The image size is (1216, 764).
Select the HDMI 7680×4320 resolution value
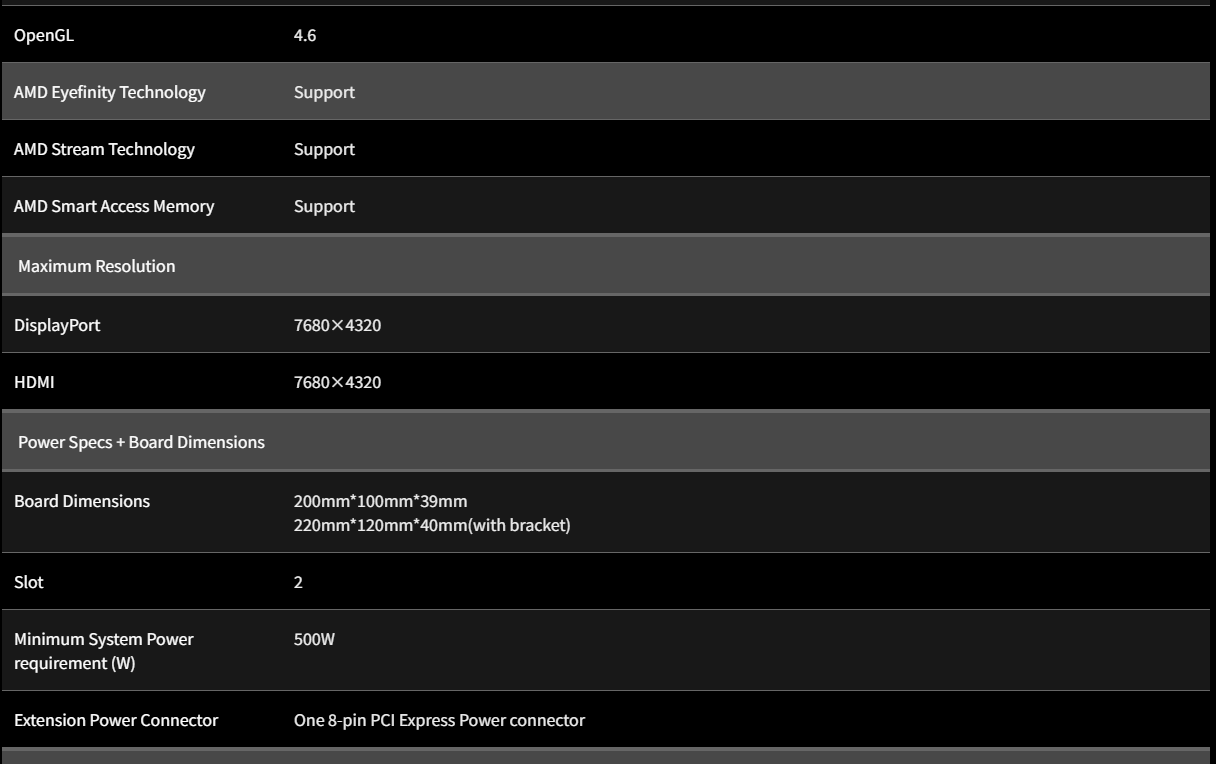337,382
